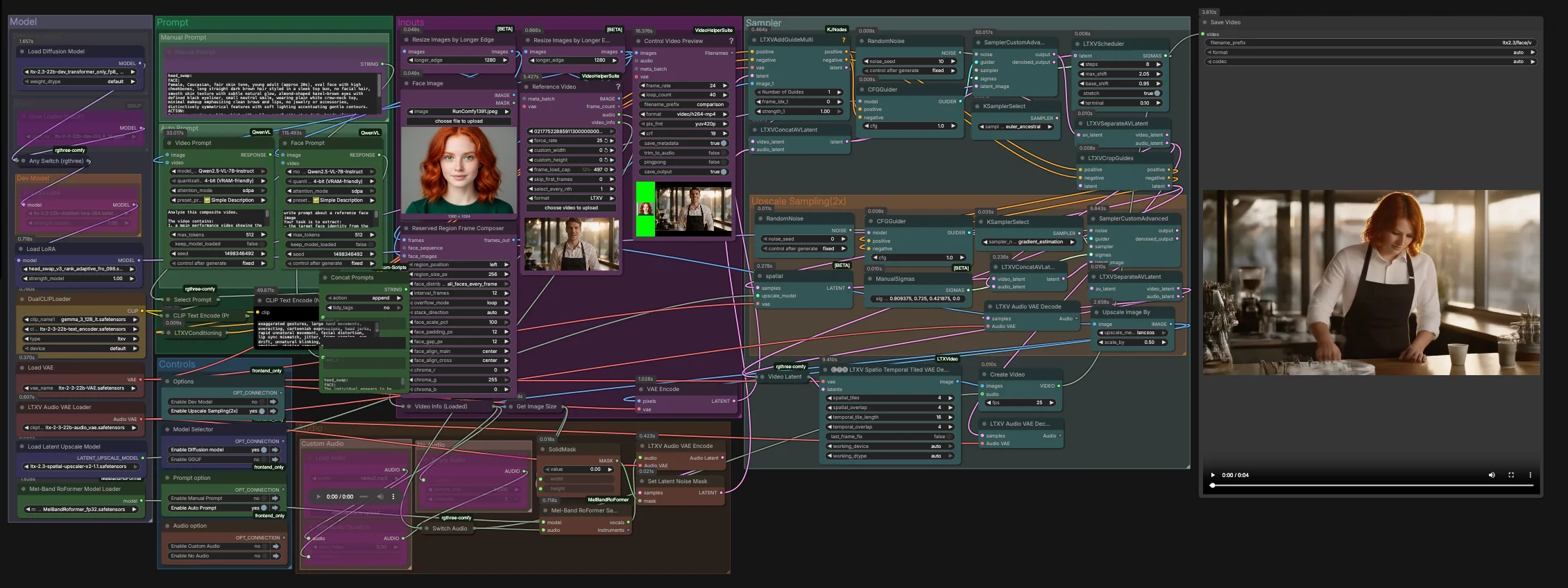The image size is (1568, 588).
Task: Collapse the Save Video node dot
Action: (1204, 22)
